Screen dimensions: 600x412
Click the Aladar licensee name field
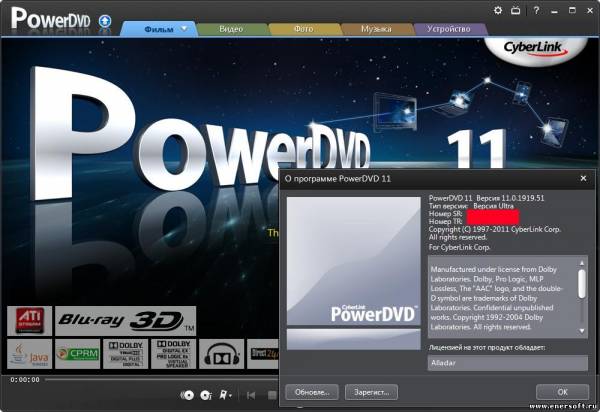pyautogui.click(x=508, y=363)
